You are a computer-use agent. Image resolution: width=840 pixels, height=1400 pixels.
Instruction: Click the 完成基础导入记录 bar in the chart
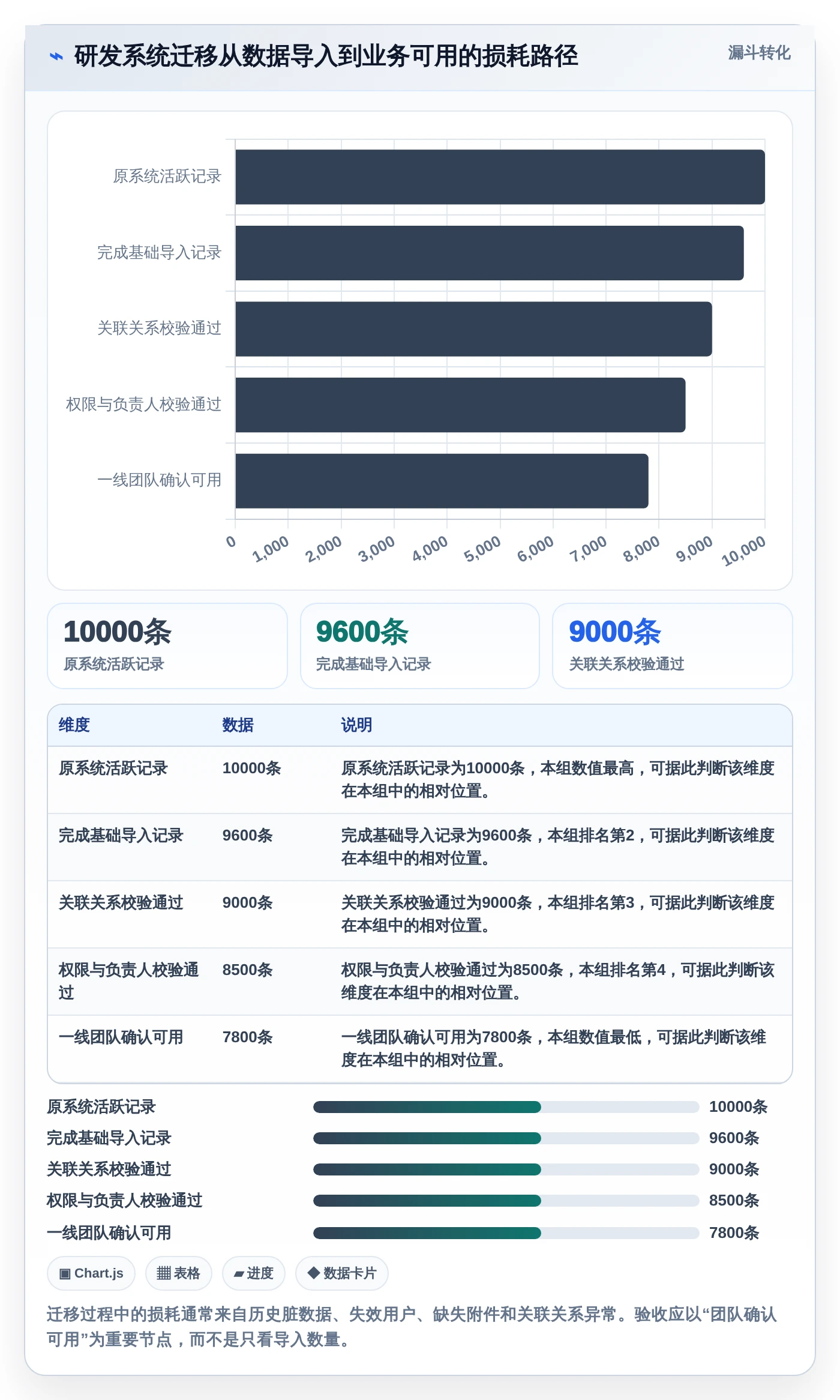(490, 253)
